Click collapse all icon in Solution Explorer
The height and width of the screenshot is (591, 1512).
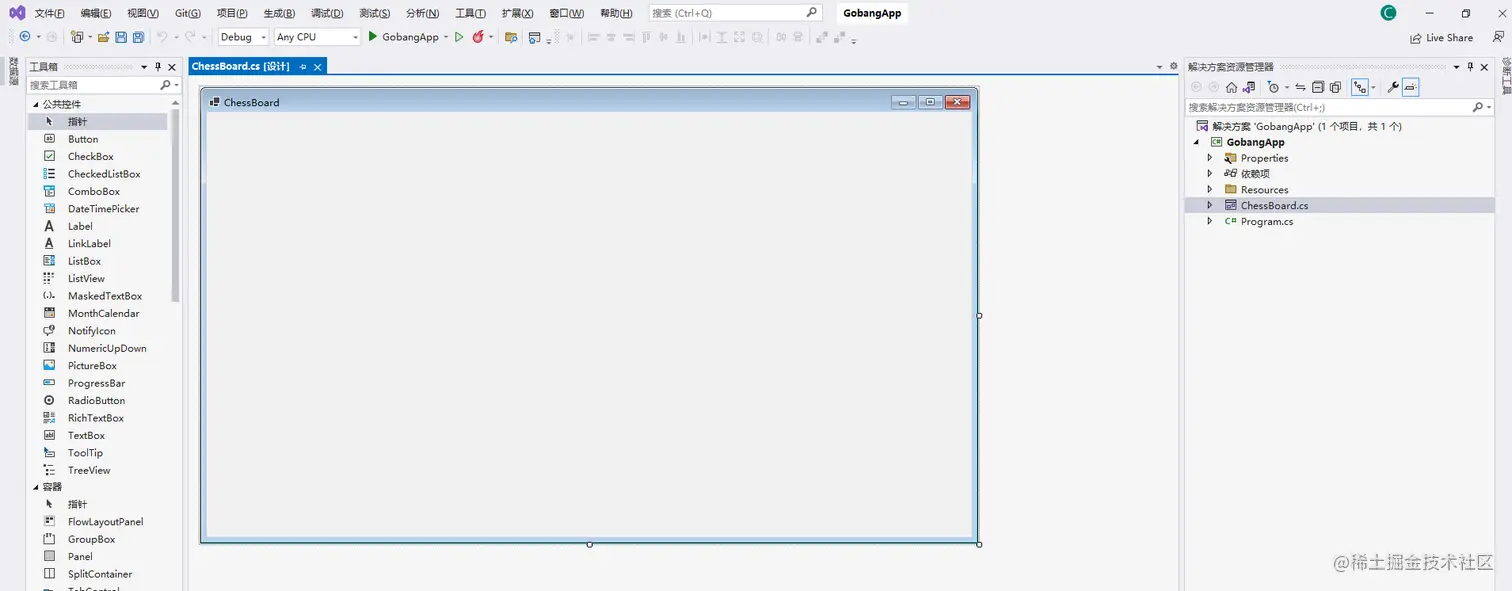(1318, 87)
